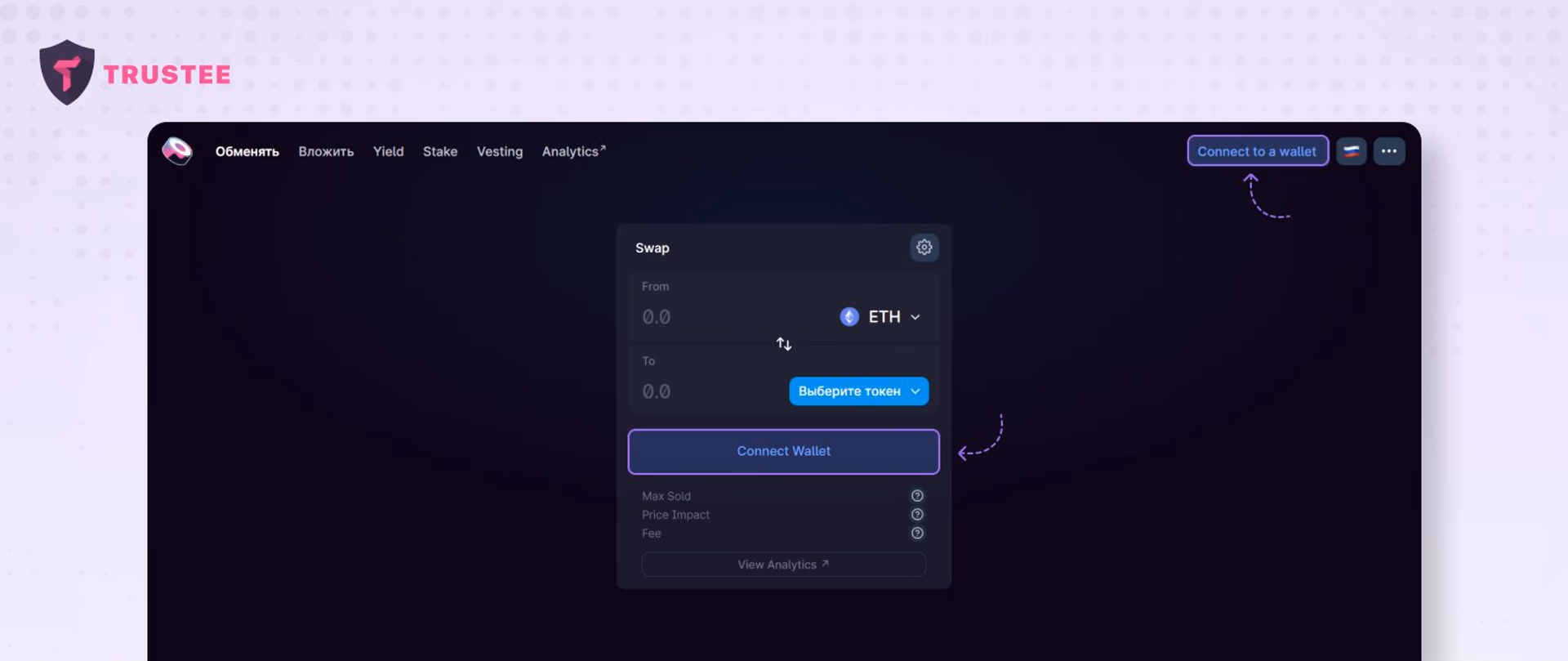The width and height of the screenshot is (1568, 661).
Task: Open the Выберите токен dropdown
Action: tap(858, 391)
